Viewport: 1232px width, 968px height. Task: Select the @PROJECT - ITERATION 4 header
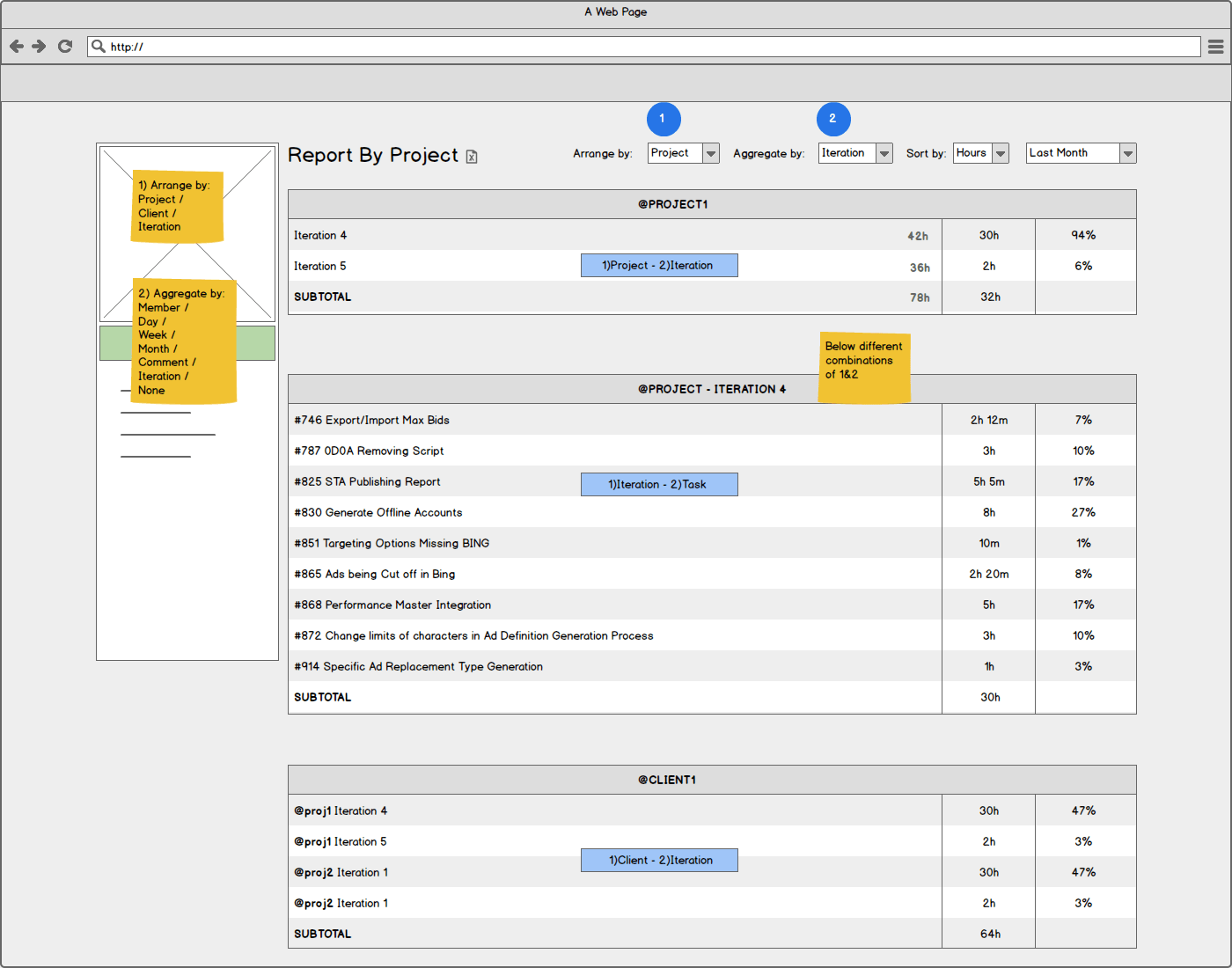(x=712, y=389)
